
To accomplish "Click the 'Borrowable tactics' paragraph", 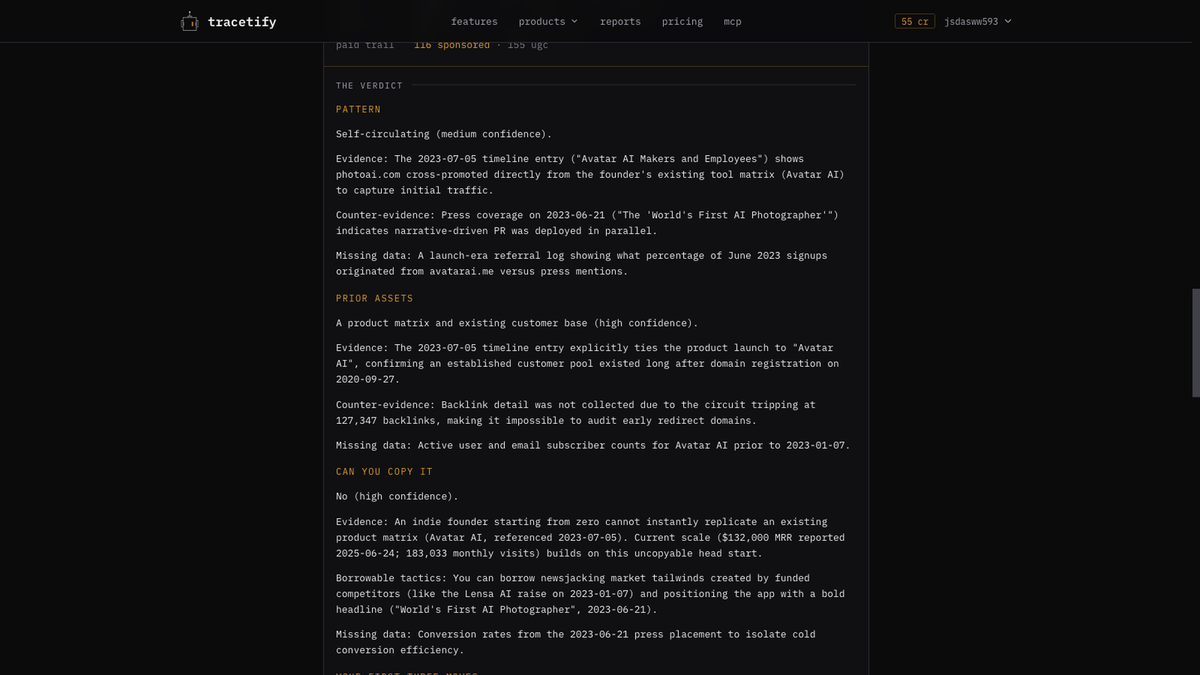I will tap(590, 594).
